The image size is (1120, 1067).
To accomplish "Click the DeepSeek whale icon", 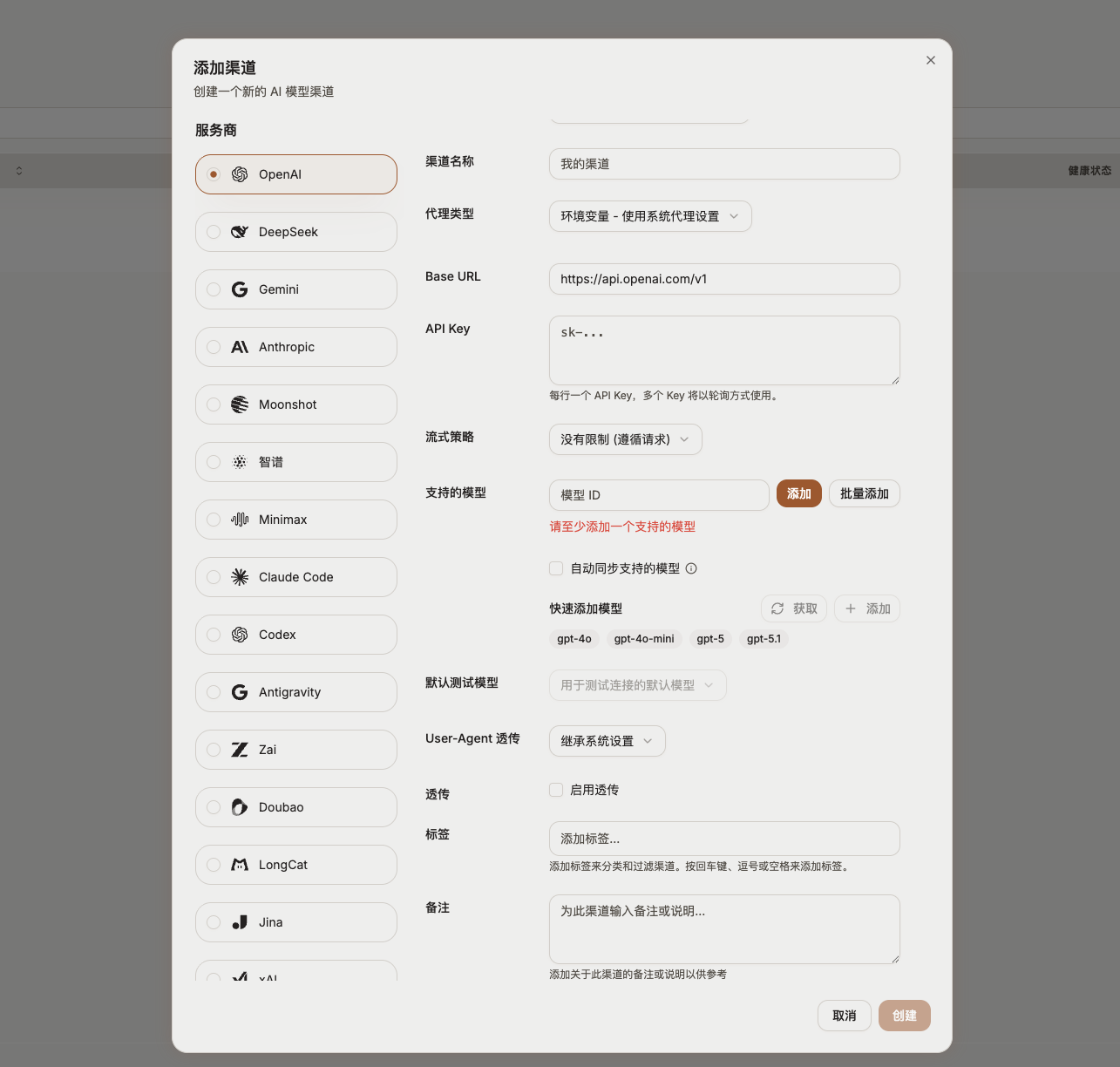I will pyautogui.click(x=240, y=232).
